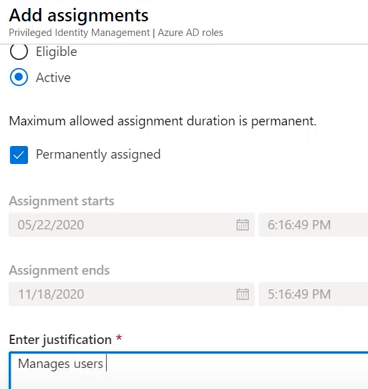368x389 pixels.
Task: Click the Enter justification label
Action: (x=60, y=340)
